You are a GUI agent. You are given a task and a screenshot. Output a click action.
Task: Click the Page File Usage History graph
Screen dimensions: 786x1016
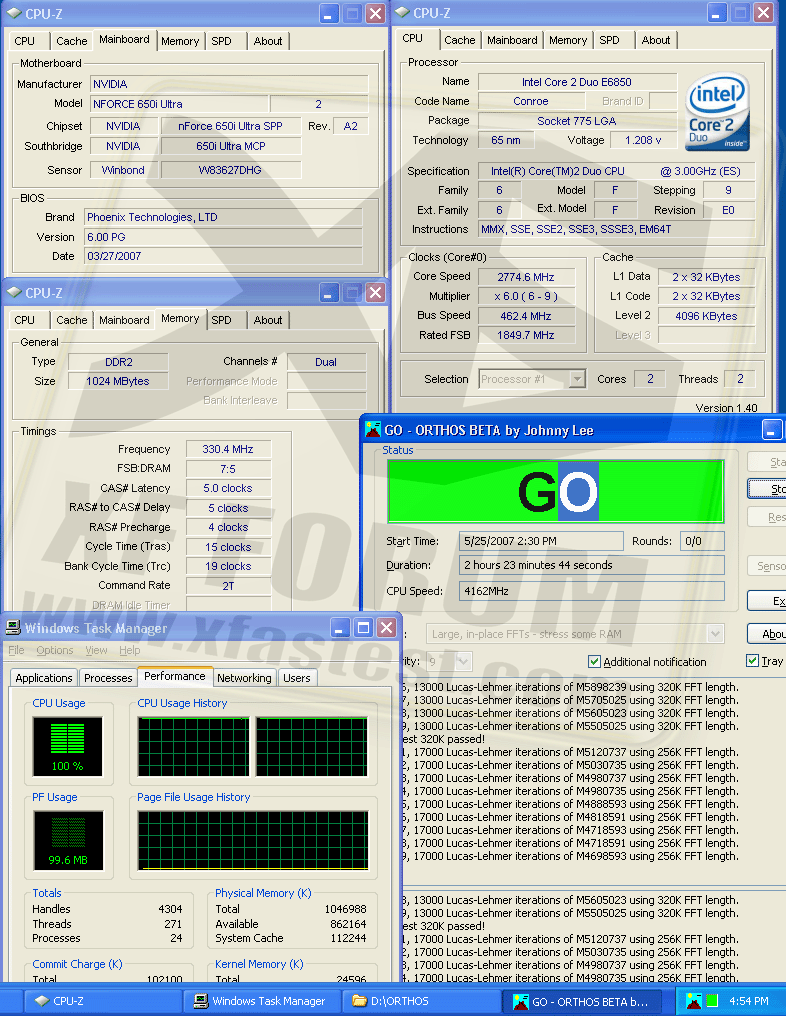pyautogui.click(x=253, y=840)
